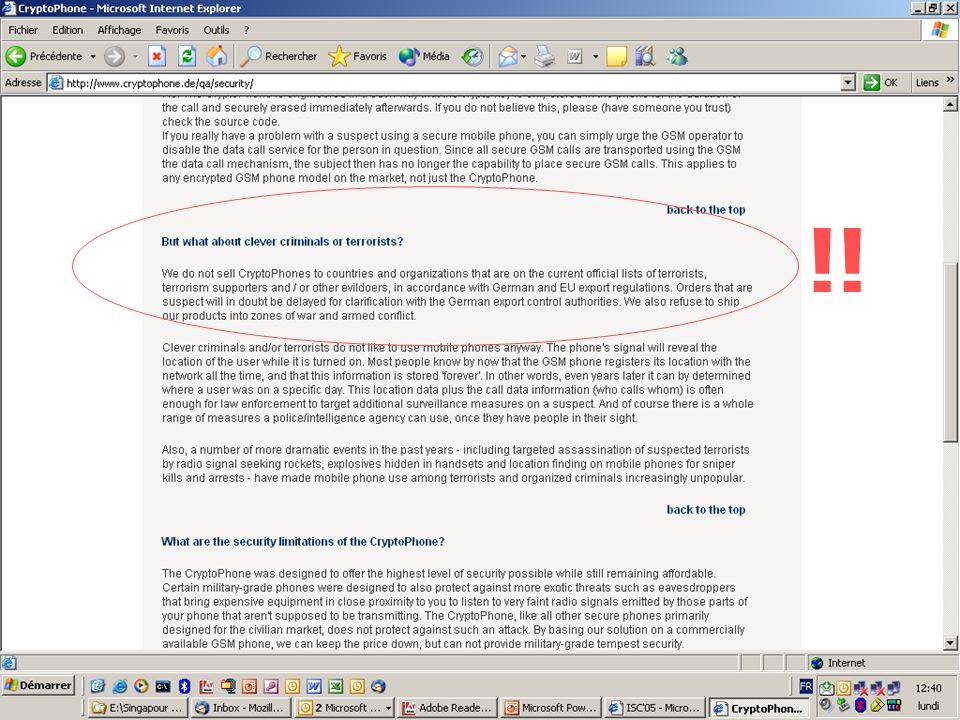Open the Fichier menu
Screen dimensions: 960x720
tap(23, 30)
